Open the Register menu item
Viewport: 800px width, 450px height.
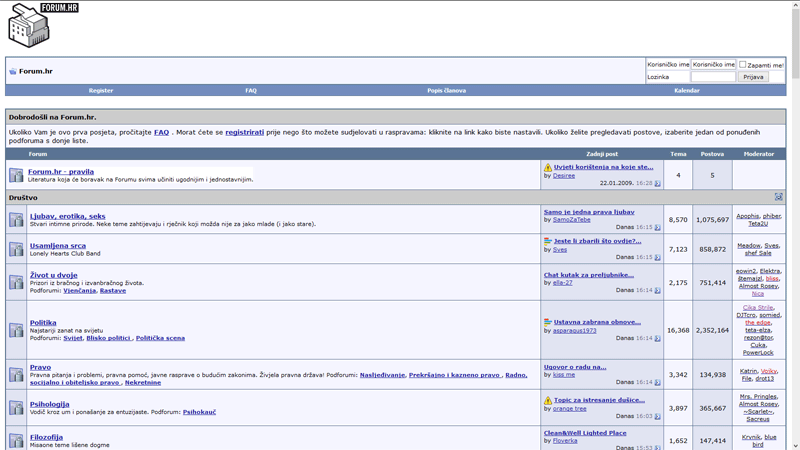click(x=101, y=90)
